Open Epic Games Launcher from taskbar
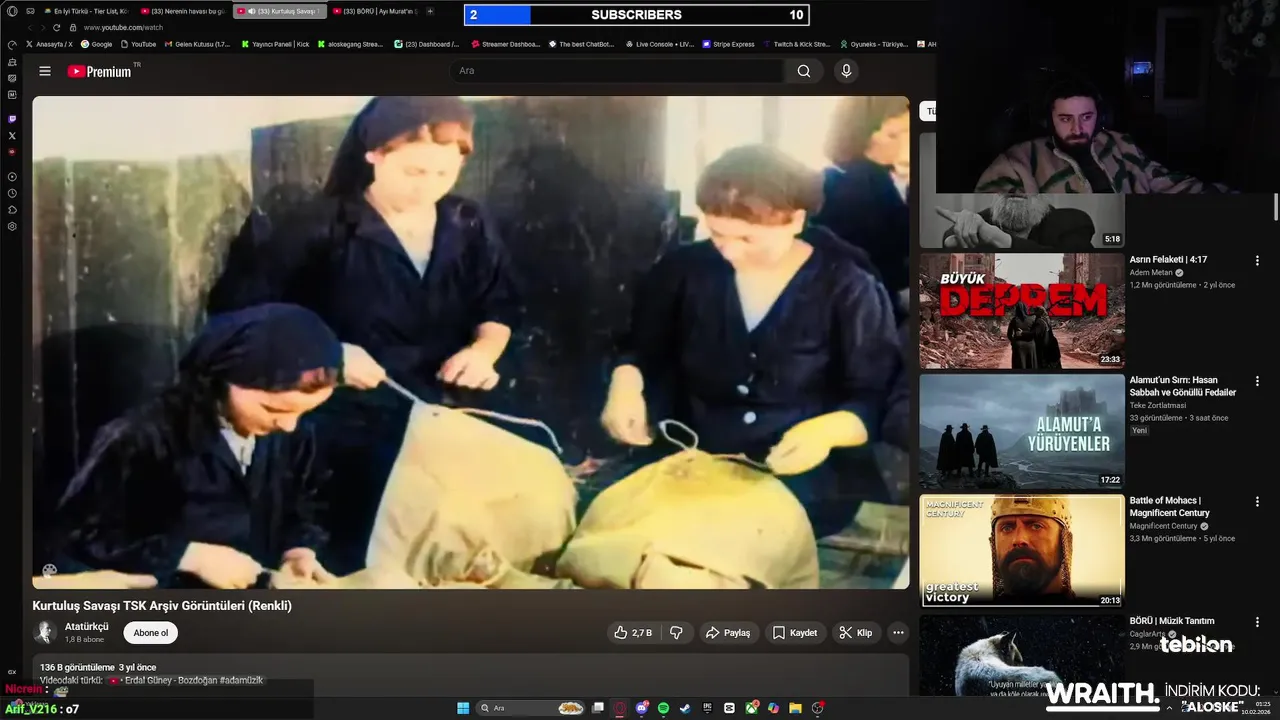 coord(707,708)
